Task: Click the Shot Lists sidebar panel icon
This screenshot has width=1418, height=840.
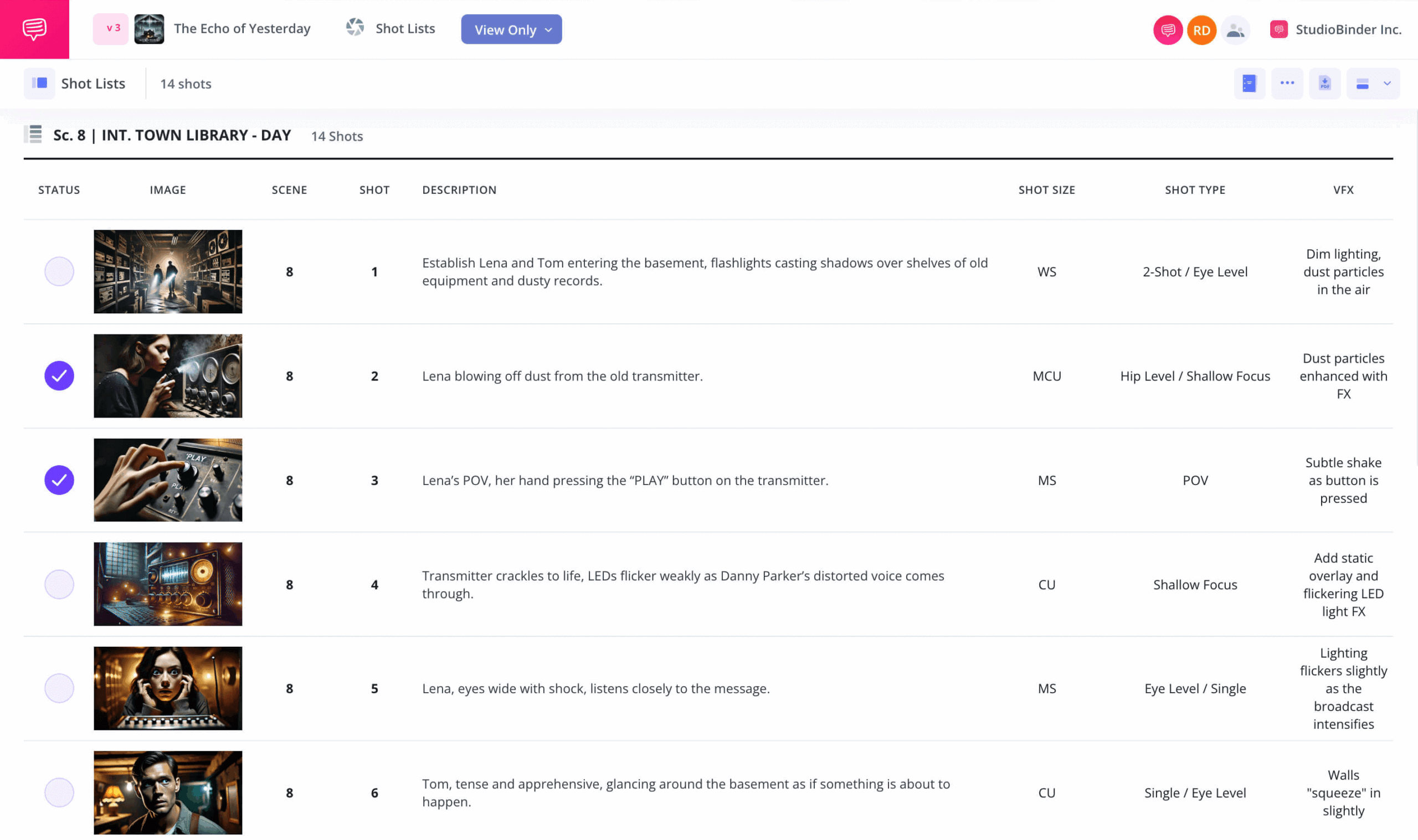Action: click(40, 84)
